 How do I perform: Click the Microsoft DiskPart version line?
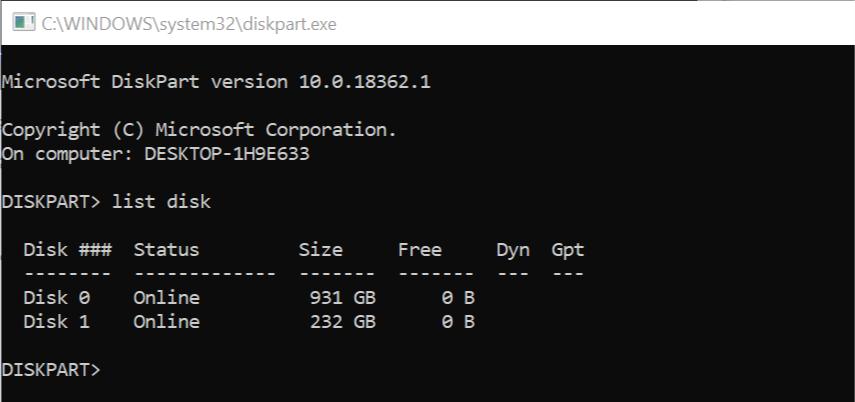click(x=216, y=81)
